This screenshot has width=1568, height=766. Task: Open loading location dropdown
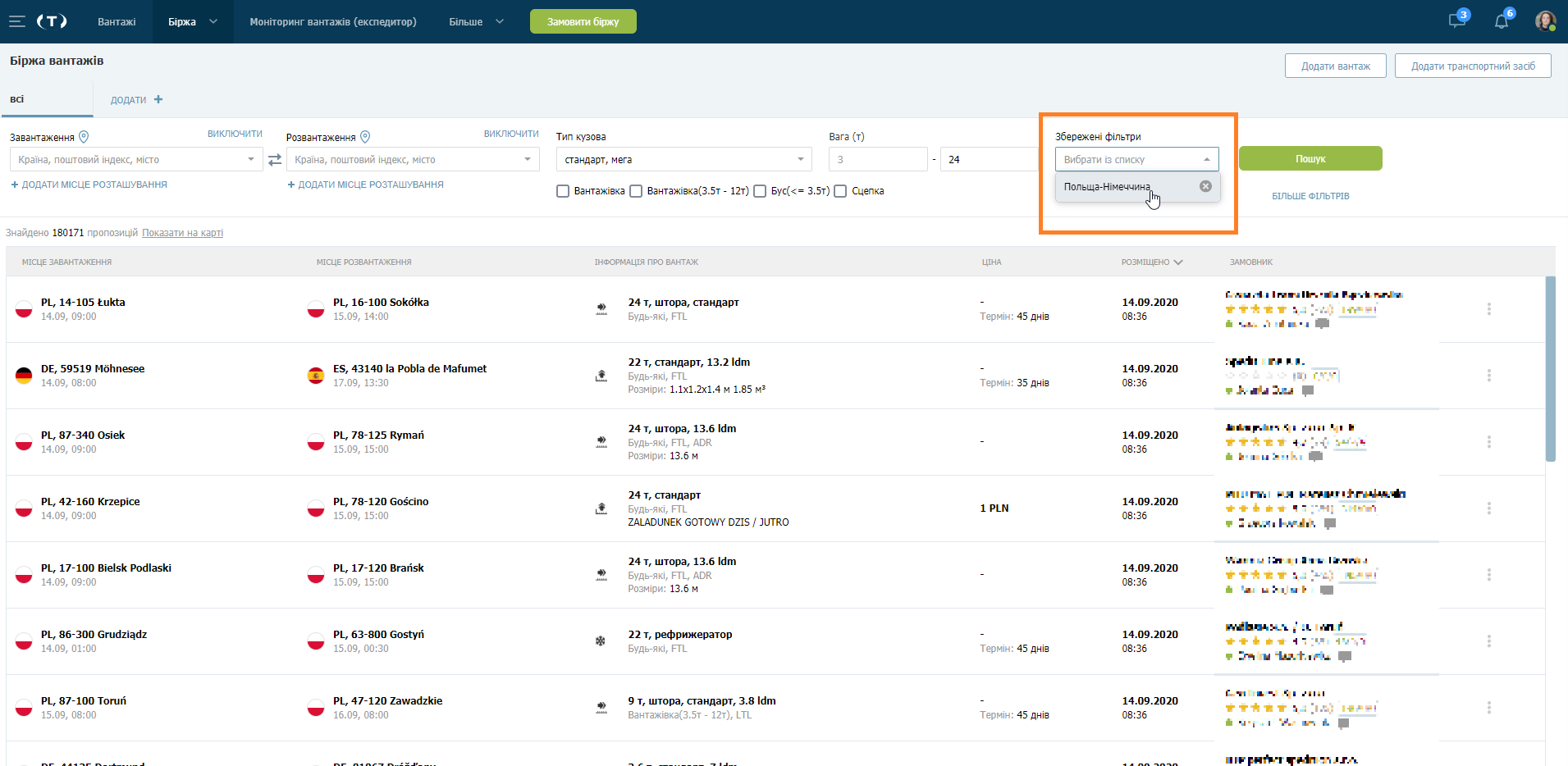pos(136,159)
